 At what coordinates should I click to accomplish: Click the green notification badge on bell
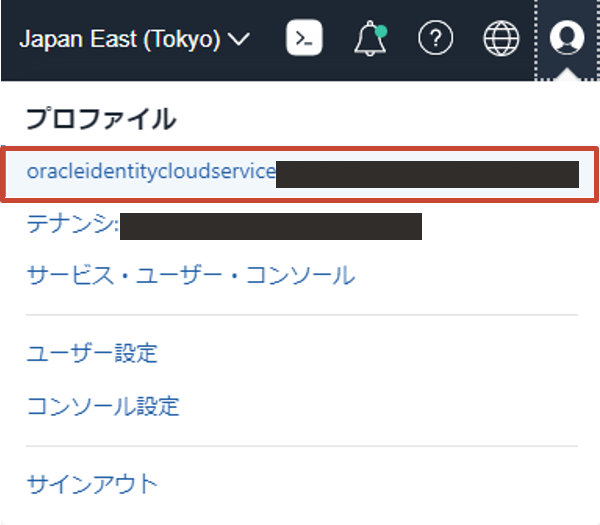pyautogui.click(x=381, y=30)
